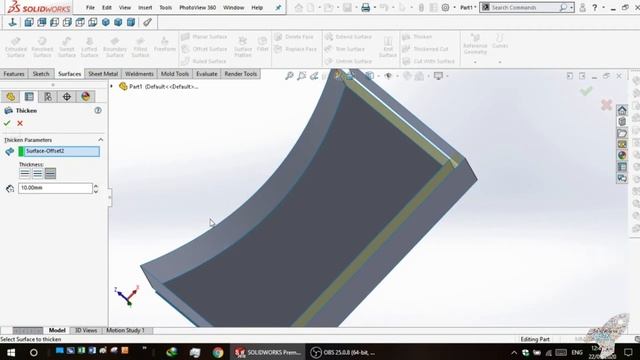Switch to FeatureManager design tree tab icon
This screenshot has width=640, height=360.
[x=11, y=96]
